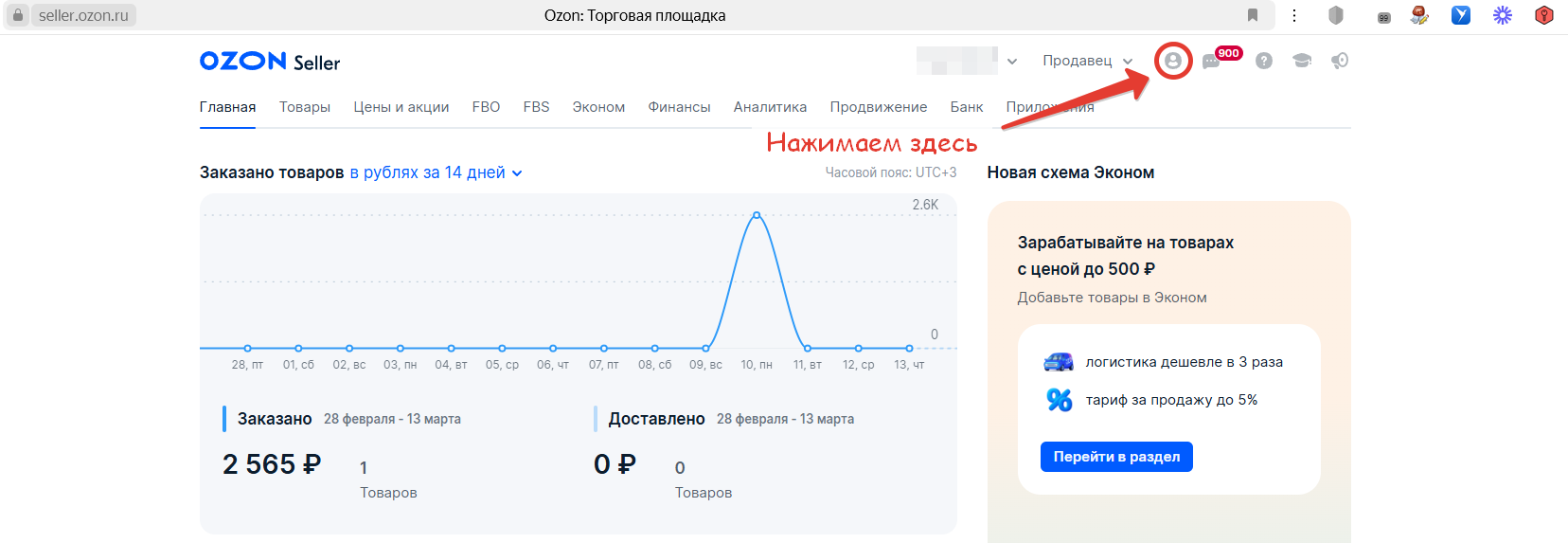Click the blue percent tariff icon
The image size is (1568, 543).
click(1060, 400)
